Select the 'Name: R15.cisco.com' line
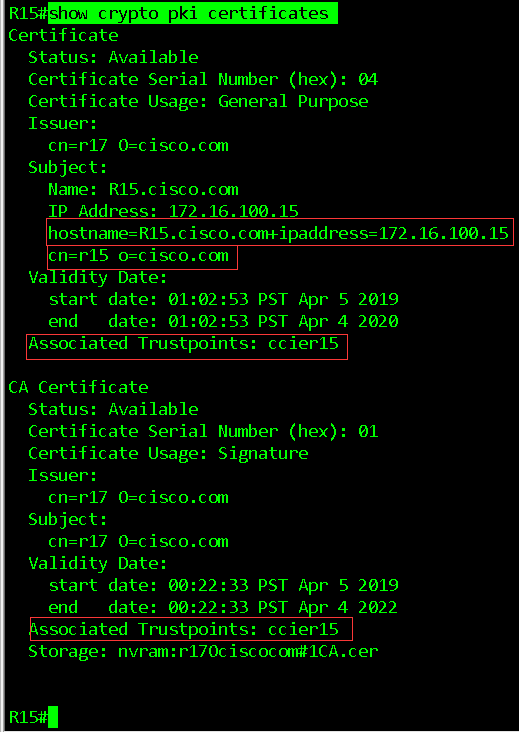The height and width of the screenshot is (732, 519). point(143,190)
